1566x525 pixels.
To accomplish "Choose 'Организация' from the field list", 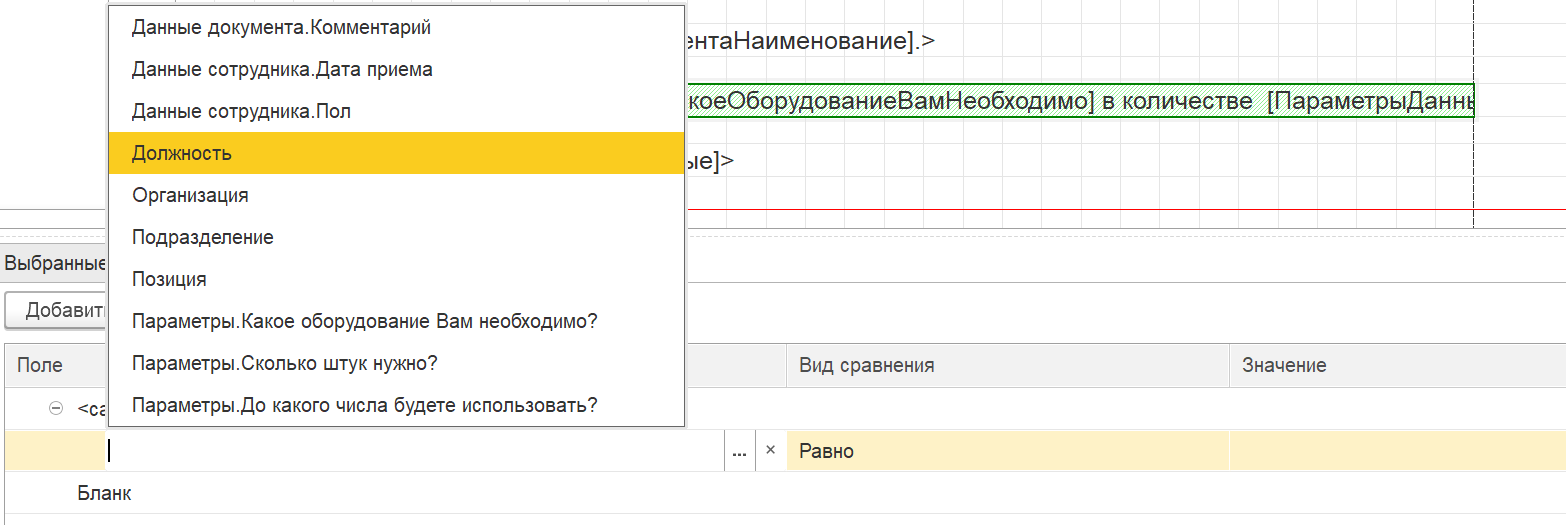I will 190,196.
